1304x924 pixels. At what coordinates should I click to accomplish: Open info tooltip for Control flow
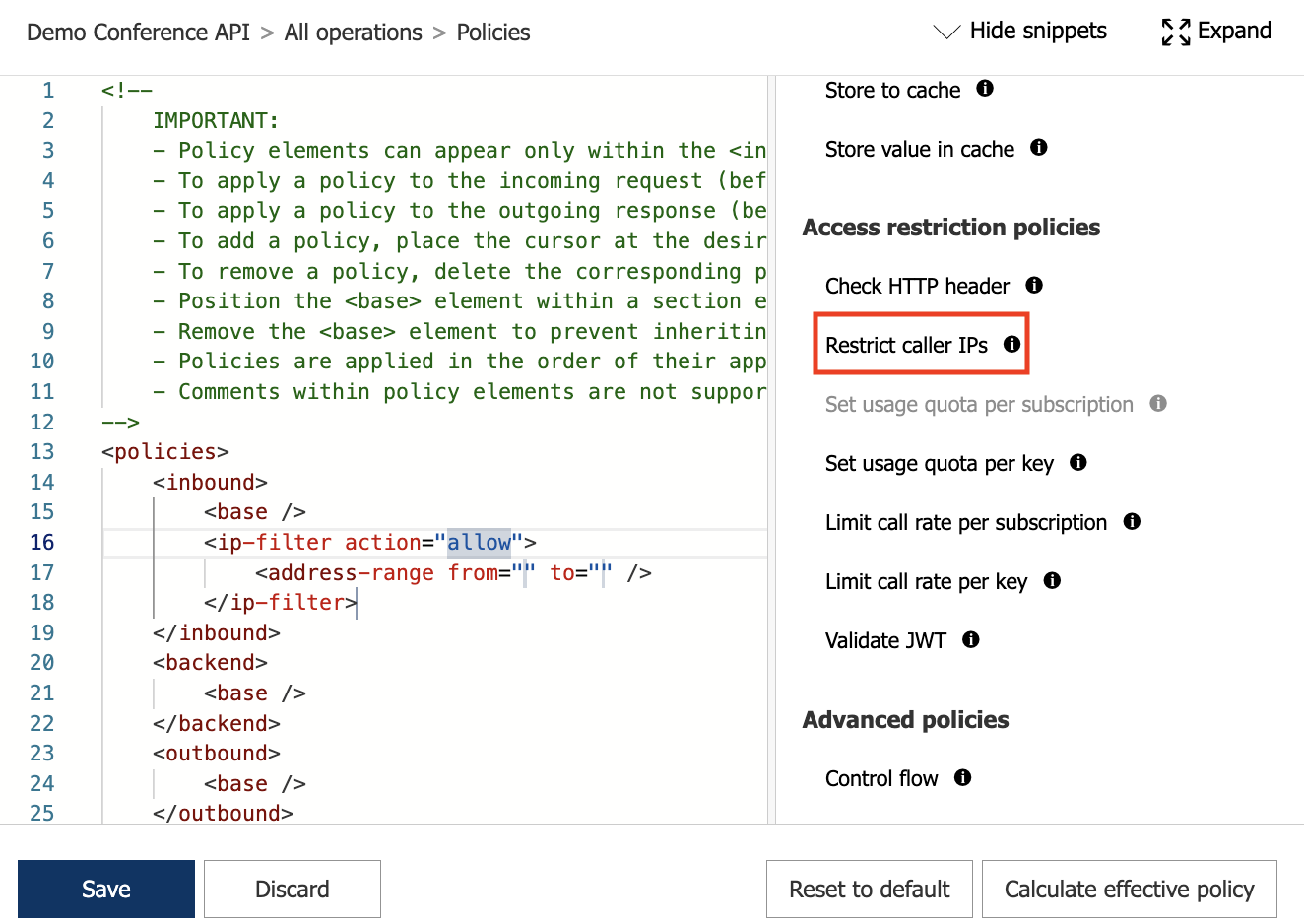pyautogui.click(x=962, y=777)
